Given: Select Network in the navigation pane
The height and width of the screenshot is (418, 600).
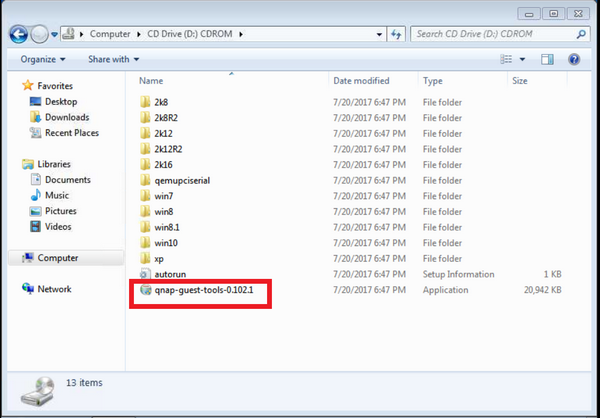Looking at the screenshot, I should pyautogui.click(x=54, y=289).
